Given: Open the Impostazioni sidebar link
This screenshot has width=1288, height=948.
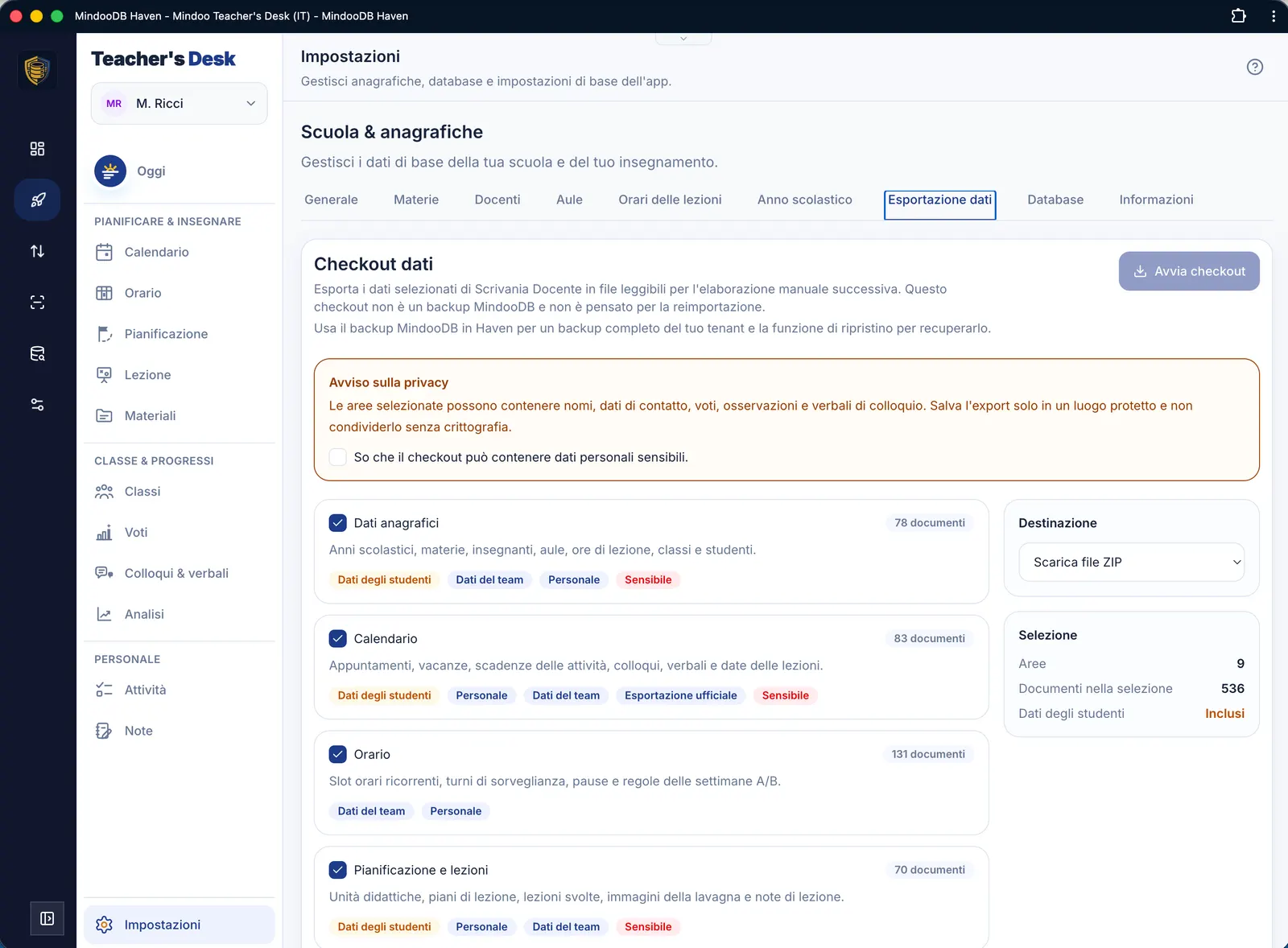Looking at the screenshot, I should 179,925.
